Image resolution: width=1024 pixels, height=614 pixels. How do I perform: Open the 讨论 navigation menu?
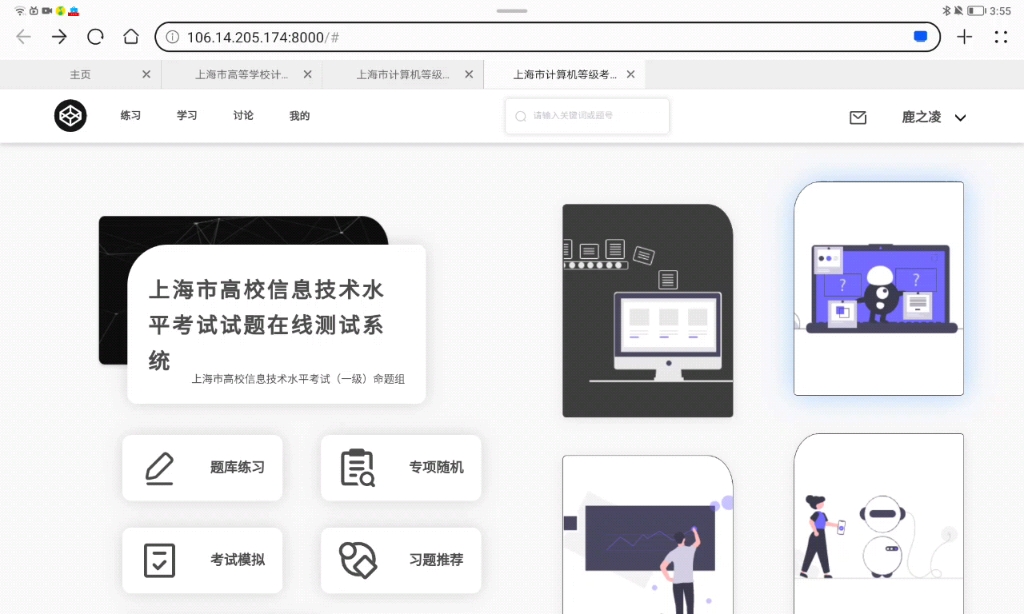coord(242,116)
